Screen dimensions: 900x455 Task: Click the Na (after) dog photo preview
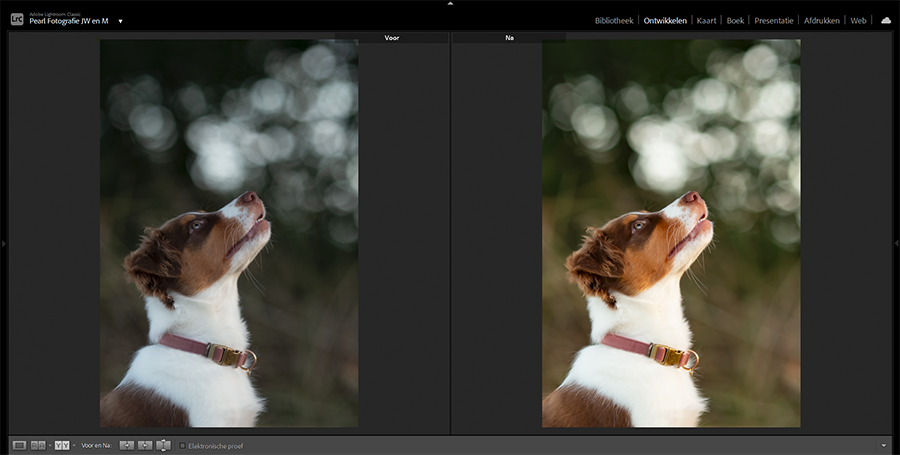click(671, 233)
